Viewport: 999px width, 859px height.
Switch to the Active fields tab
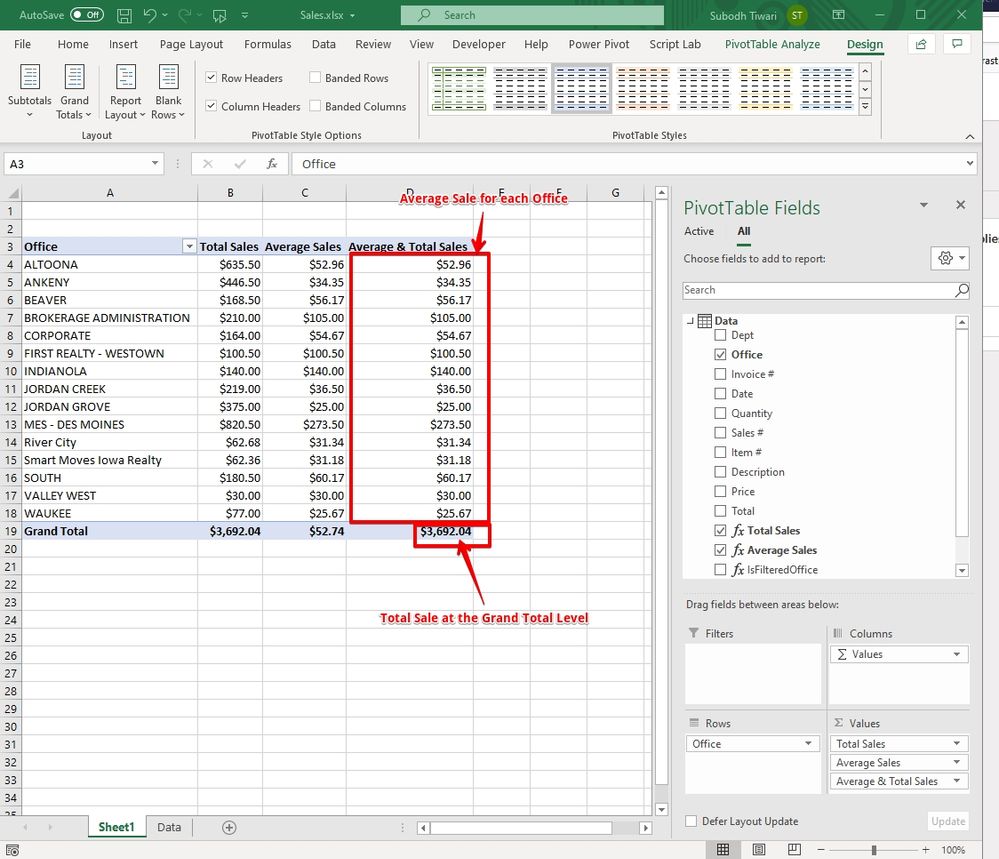pos(699,231)
